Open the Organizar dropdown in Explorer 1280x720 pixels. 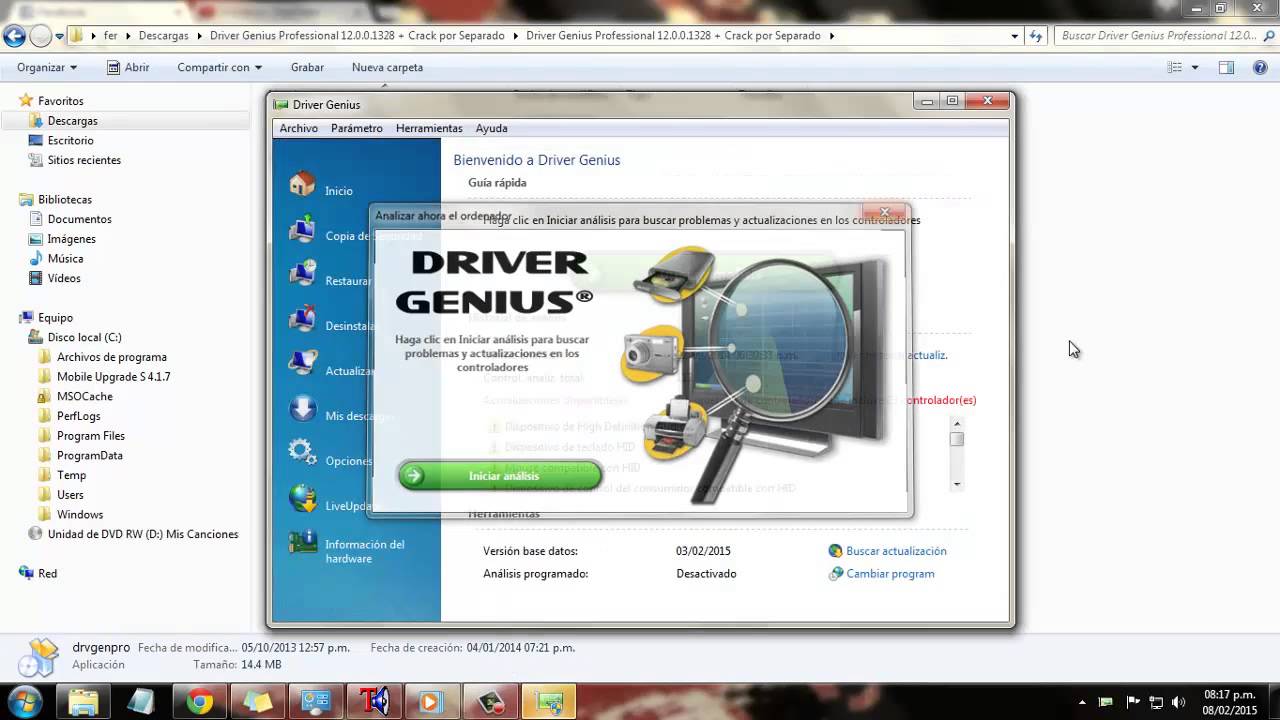47,67
